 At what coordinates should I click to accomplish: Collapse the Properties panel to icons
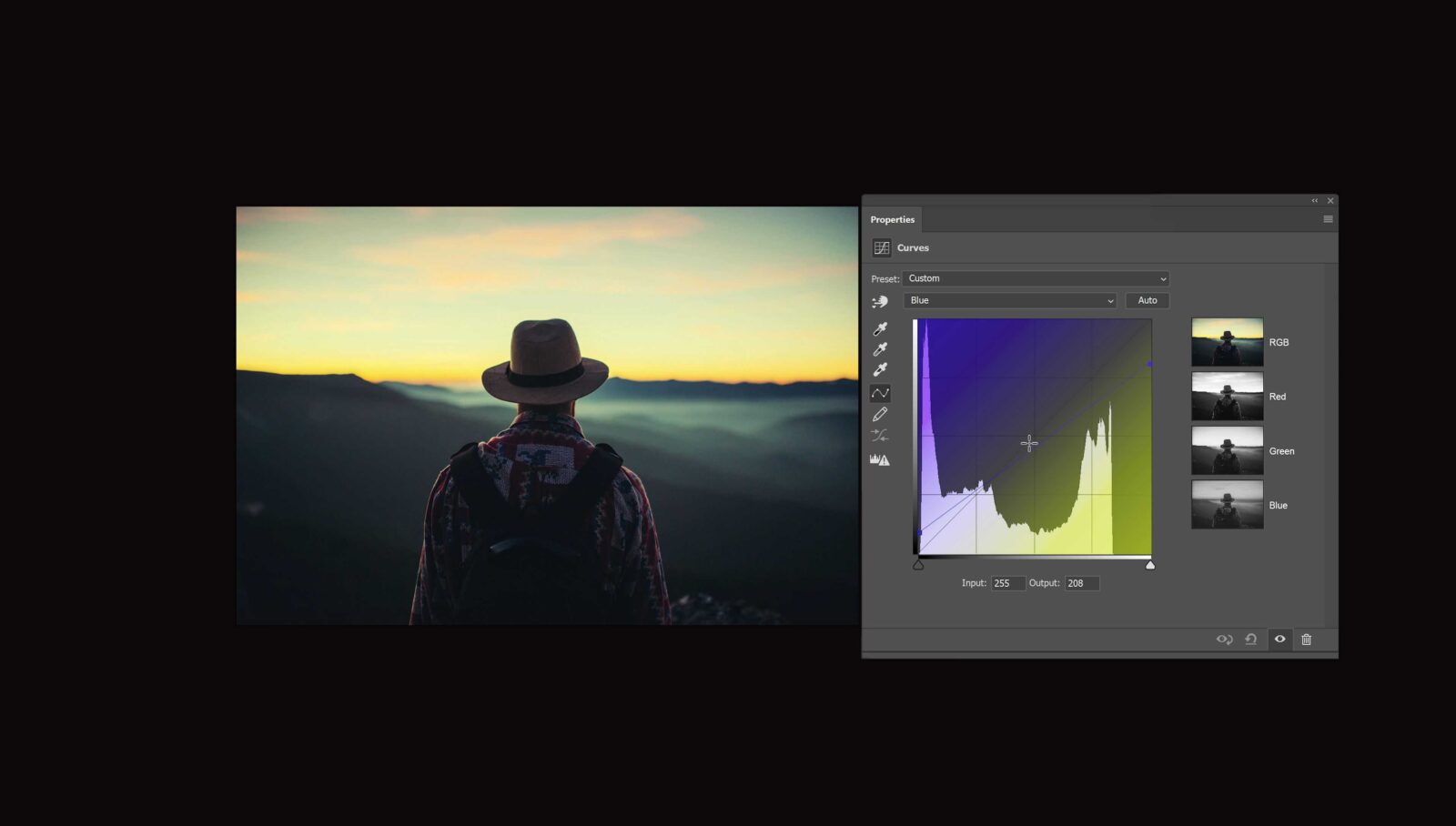(x=1314, y=200)
